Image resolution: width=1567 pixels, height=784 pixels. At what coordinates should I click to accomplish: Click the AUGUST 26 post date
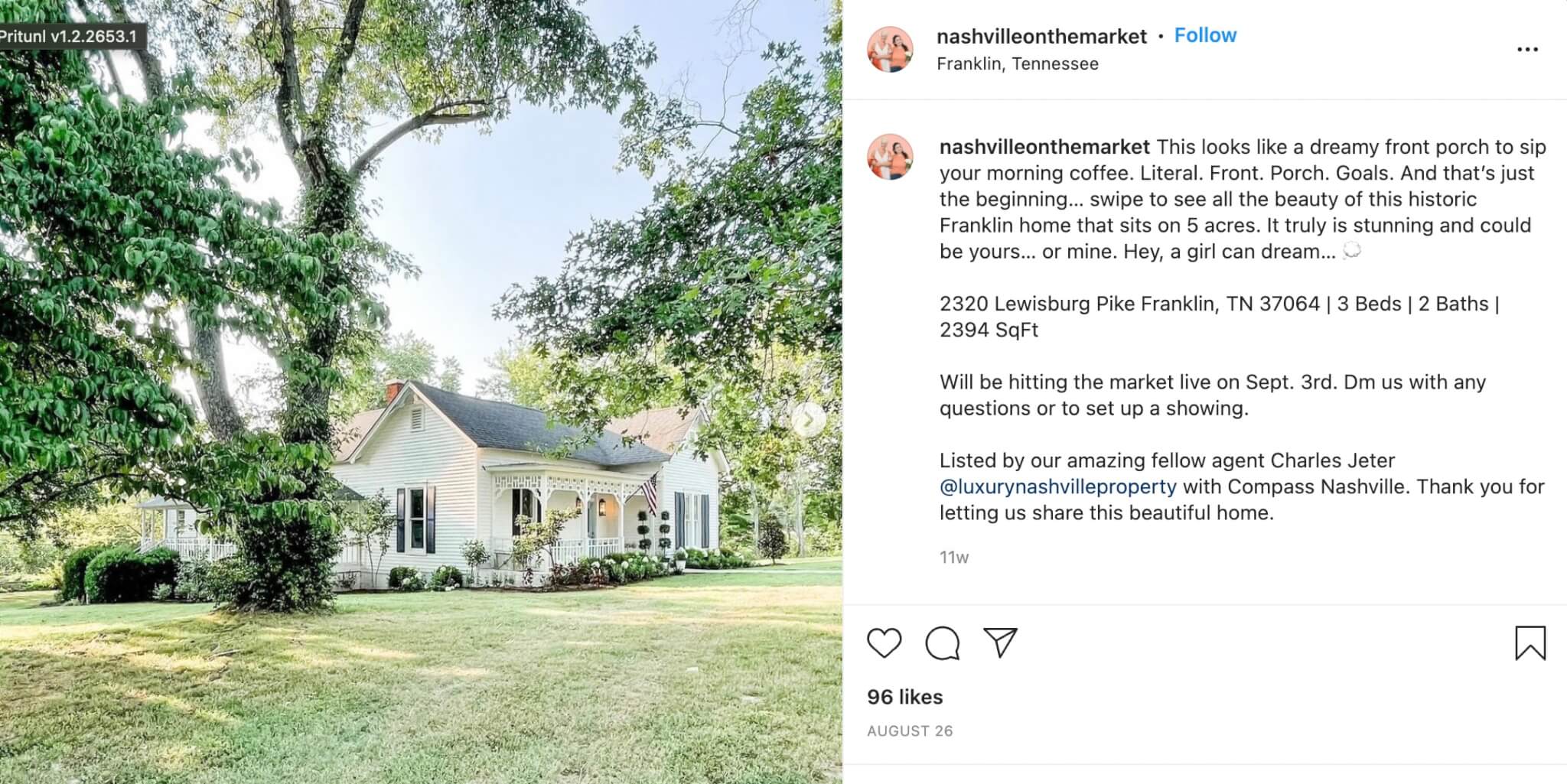tap(910, 731)
